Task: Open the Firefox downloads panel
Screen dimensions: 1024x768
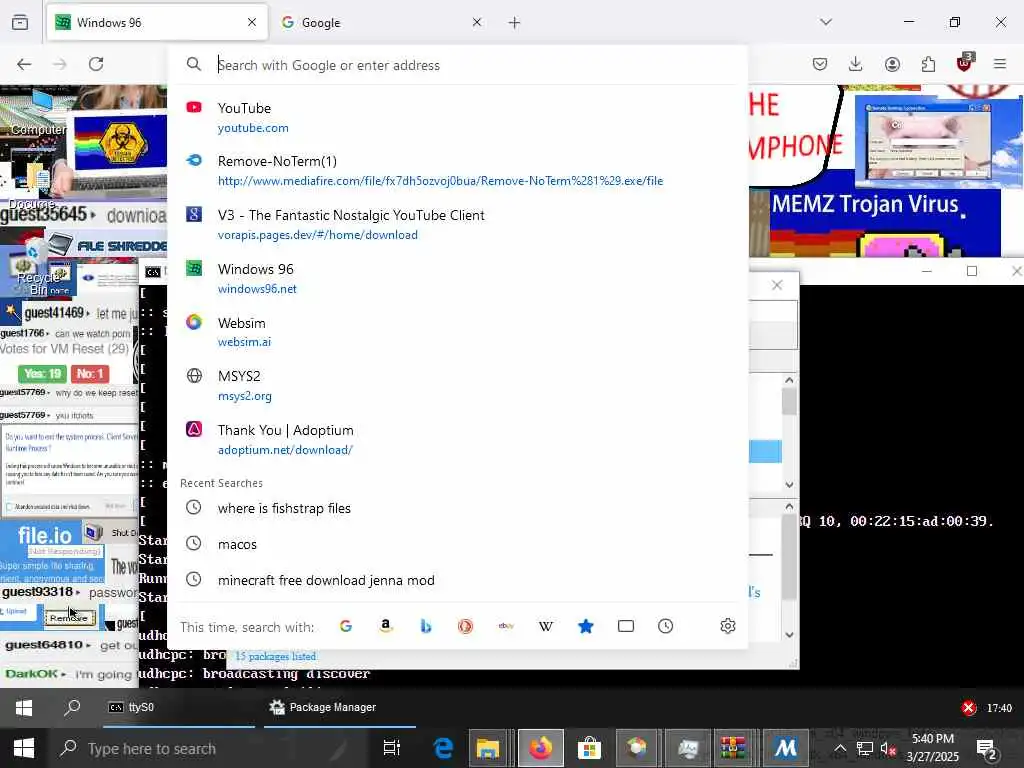Action: click(856, 64)
